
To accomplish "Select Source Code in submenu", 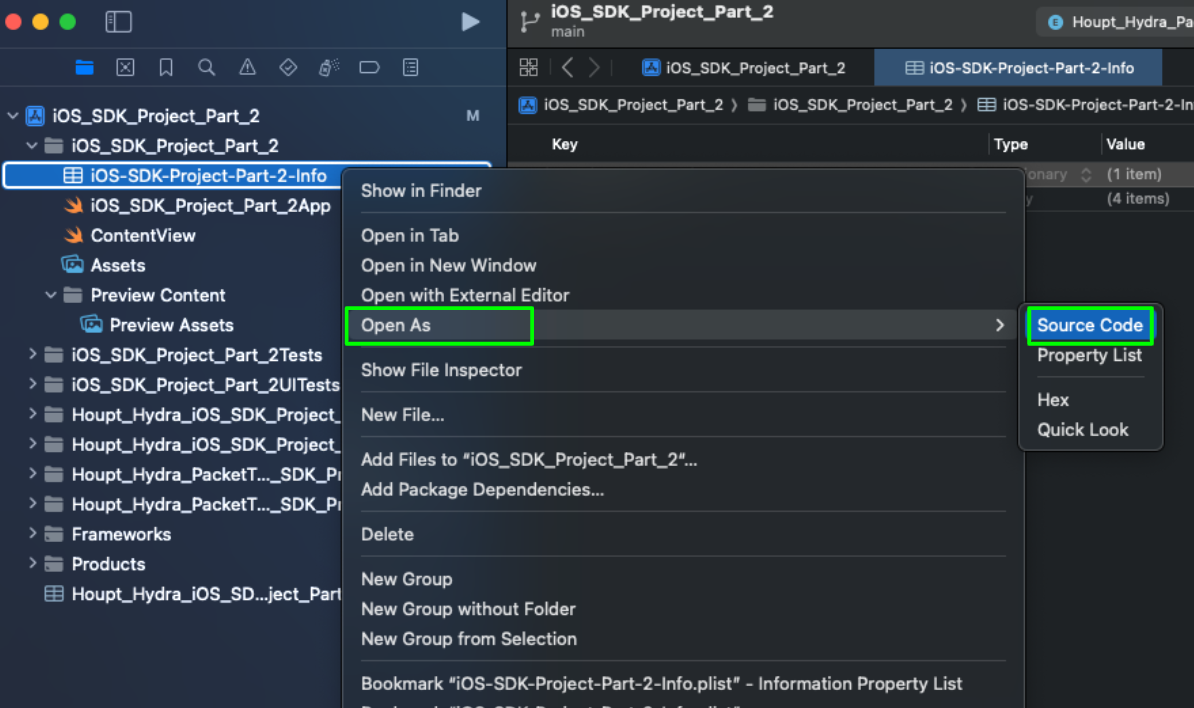I will point(1090,325).
